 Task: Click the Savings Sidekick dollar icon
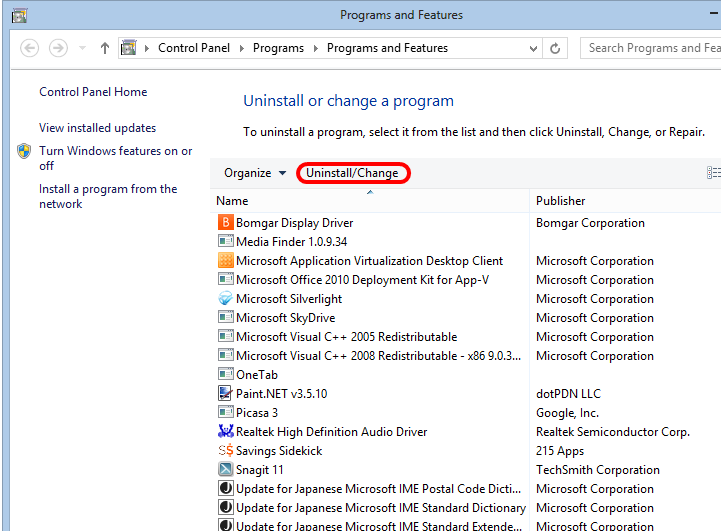(225, 451)
